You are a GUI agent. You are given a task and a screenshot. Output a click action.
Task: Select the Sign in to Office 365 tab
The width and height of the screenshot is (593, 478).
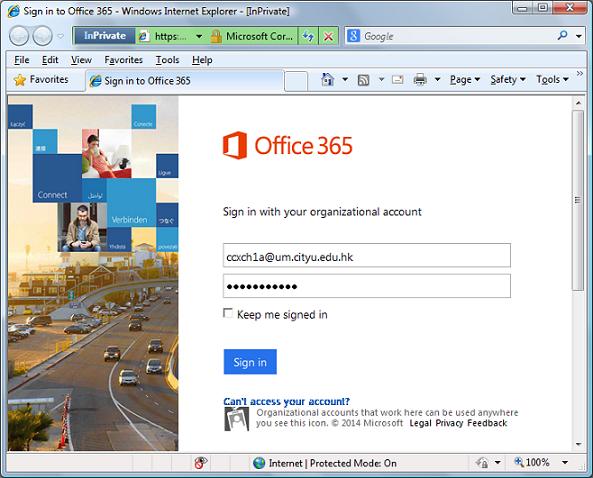point(184,81)
